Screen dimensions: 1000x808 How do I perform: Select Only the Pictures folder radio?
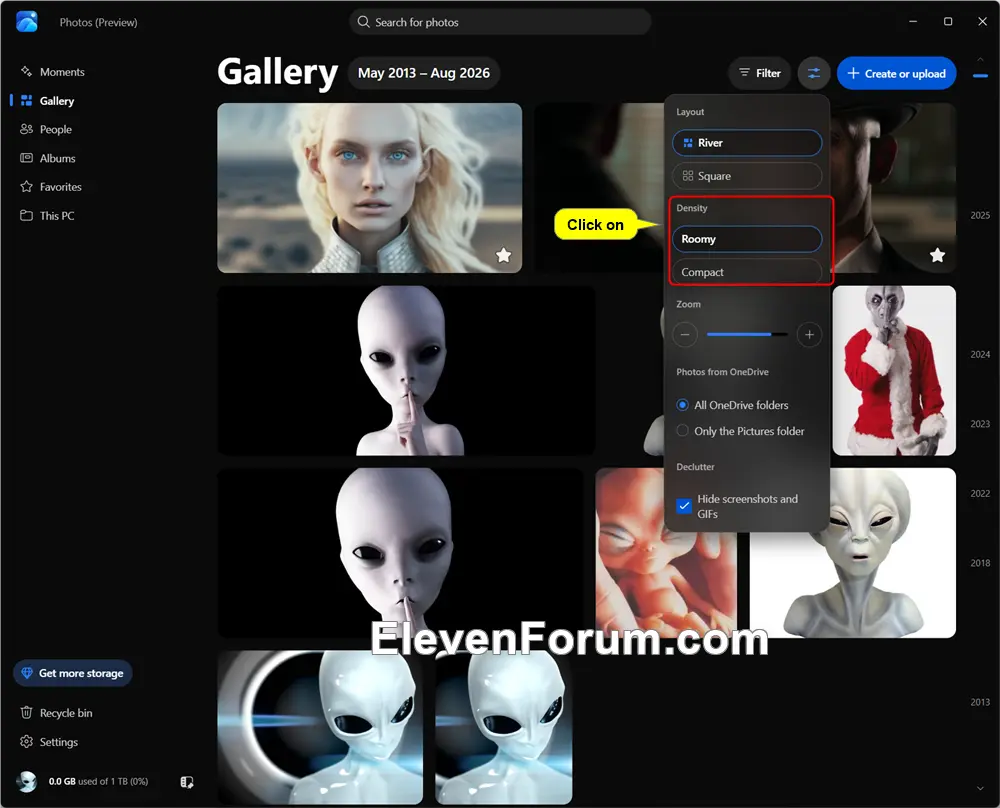[682, 430]
